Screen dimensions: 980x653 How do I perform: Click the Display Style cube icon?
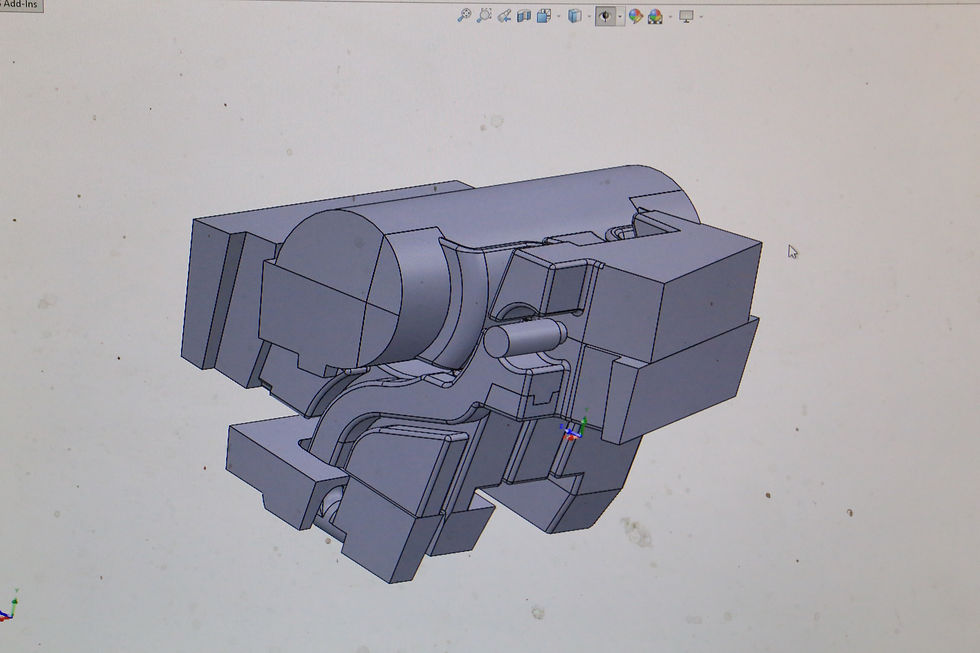tap(574, 16)
